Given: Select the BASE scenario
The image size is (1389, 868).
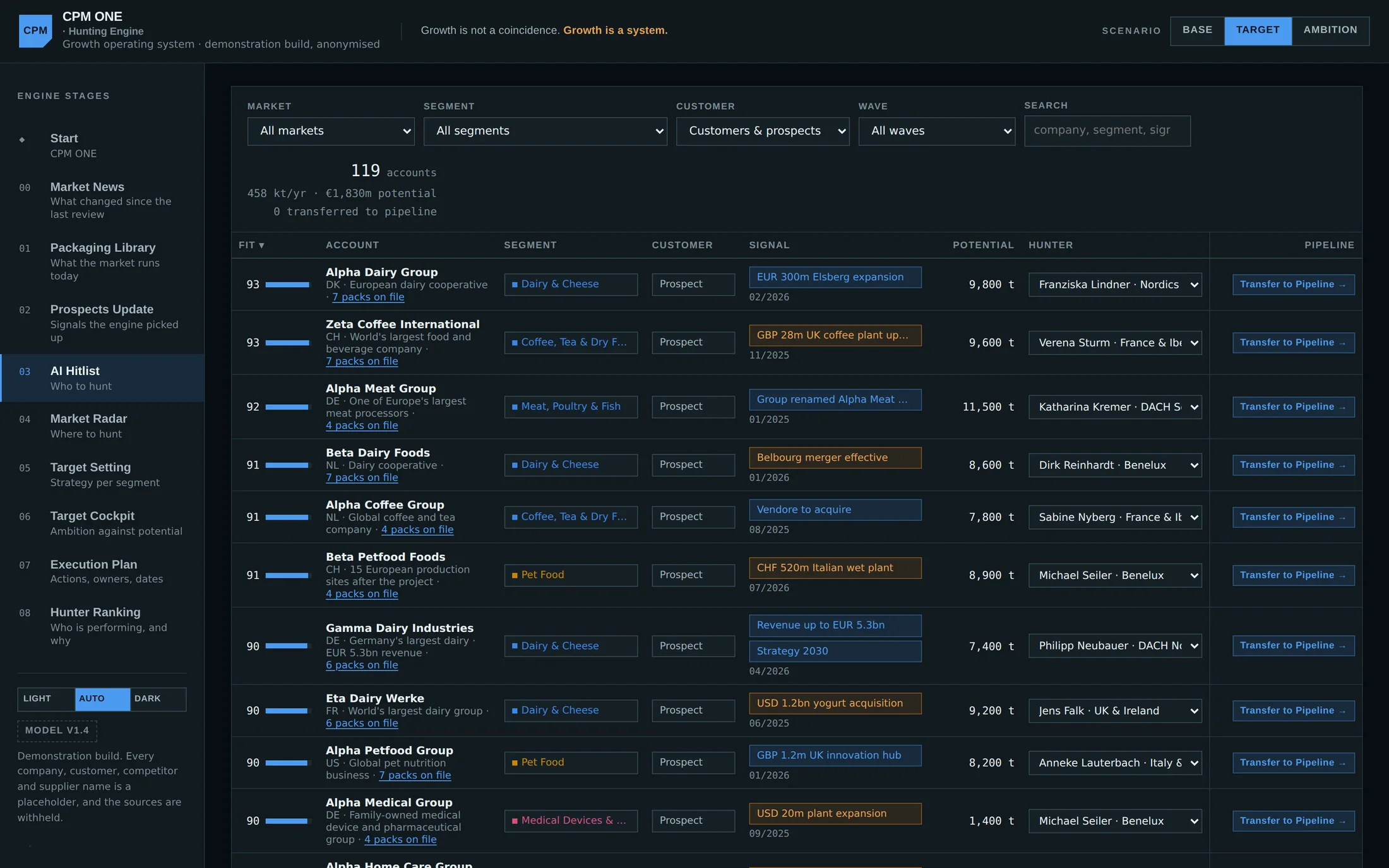Looking at the screenshot, I should click(x=1197, y=30).
